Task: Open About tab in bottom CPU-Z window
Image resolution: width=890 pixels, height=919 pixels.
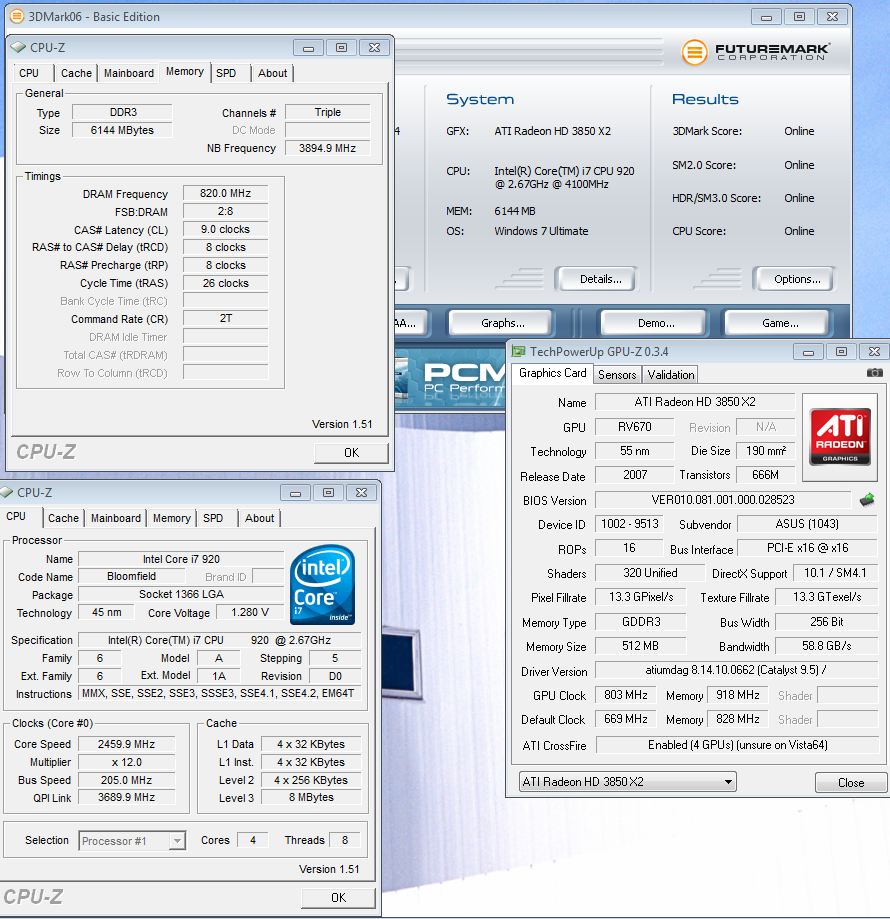Action: (260, 518)
